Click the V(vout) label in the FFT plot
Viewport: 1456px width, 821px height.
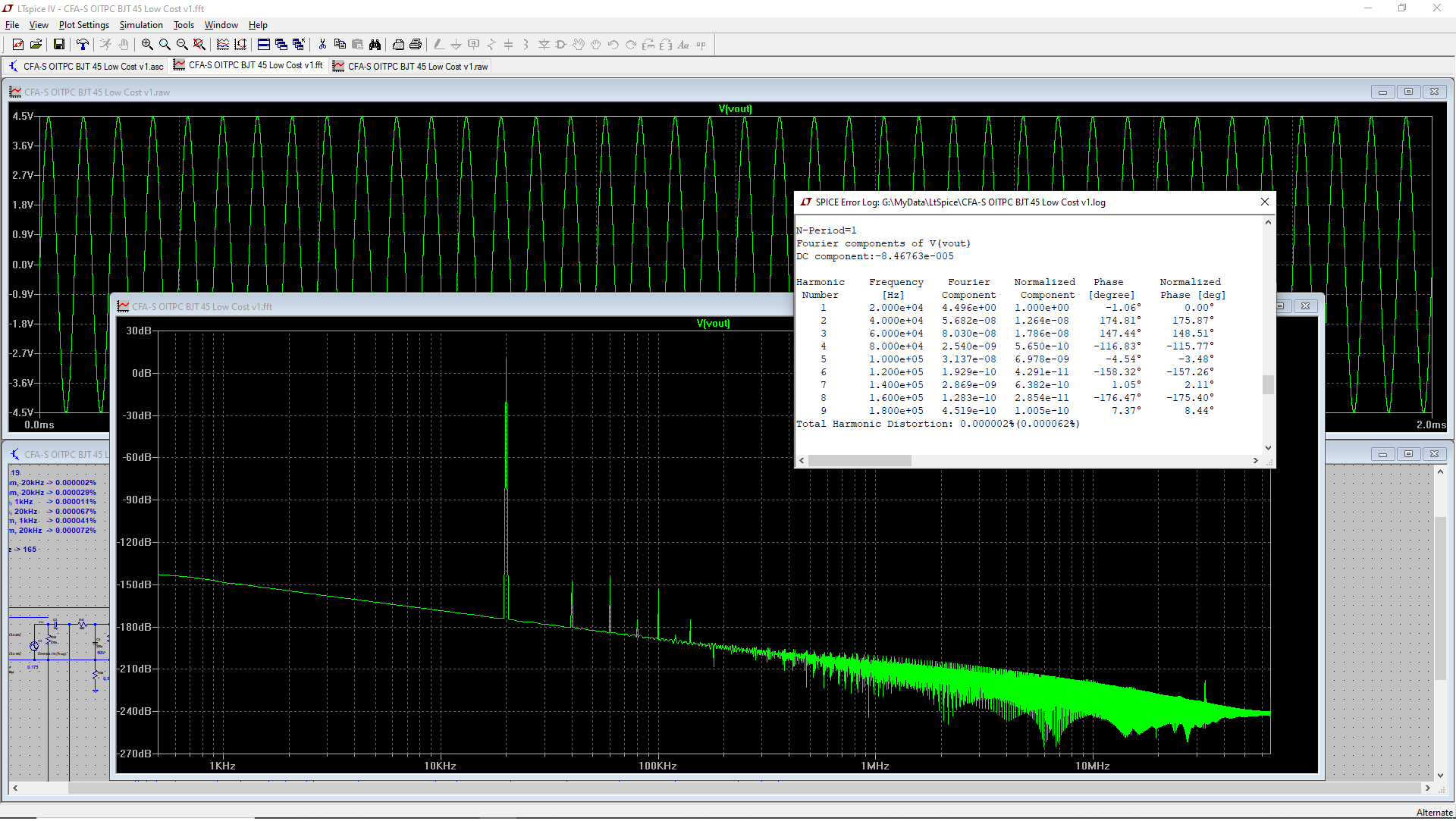[714, 324]
